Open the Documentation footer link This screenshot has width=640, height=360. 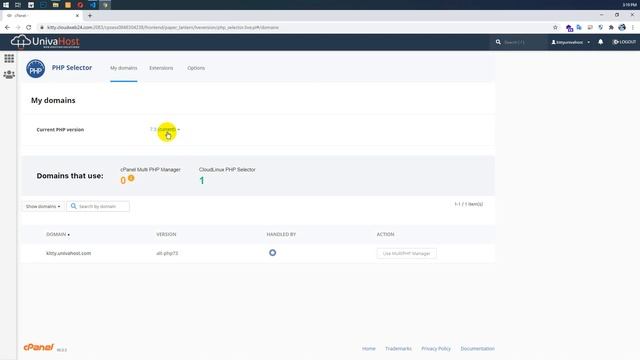[478, 349]
